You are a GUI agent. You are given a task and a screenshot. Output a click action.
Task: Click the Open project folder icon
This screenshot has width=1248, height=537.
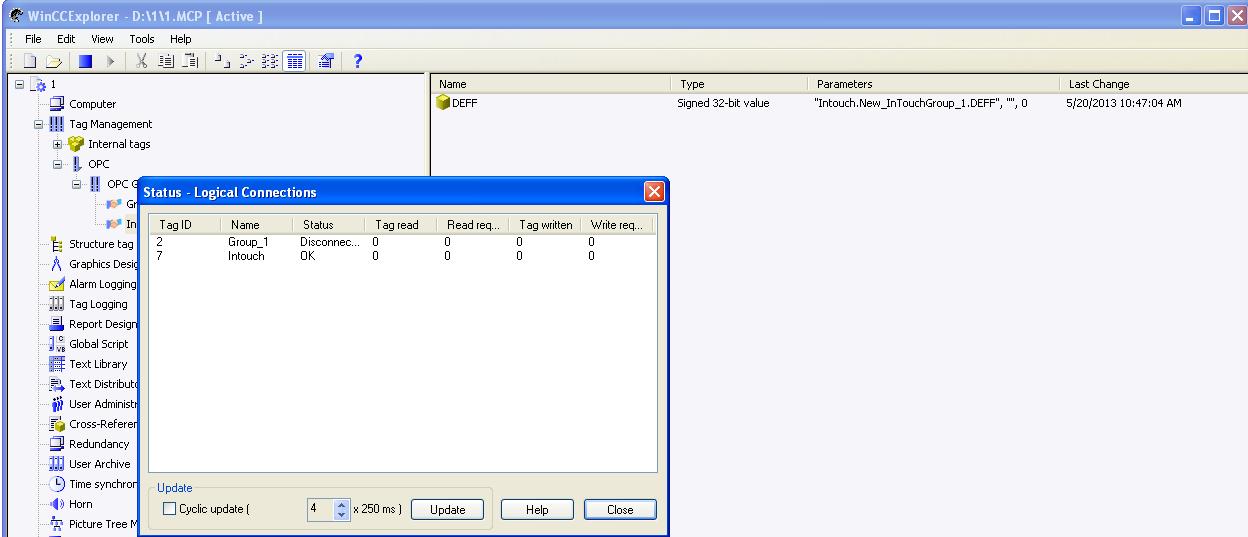tap(52, 63)
